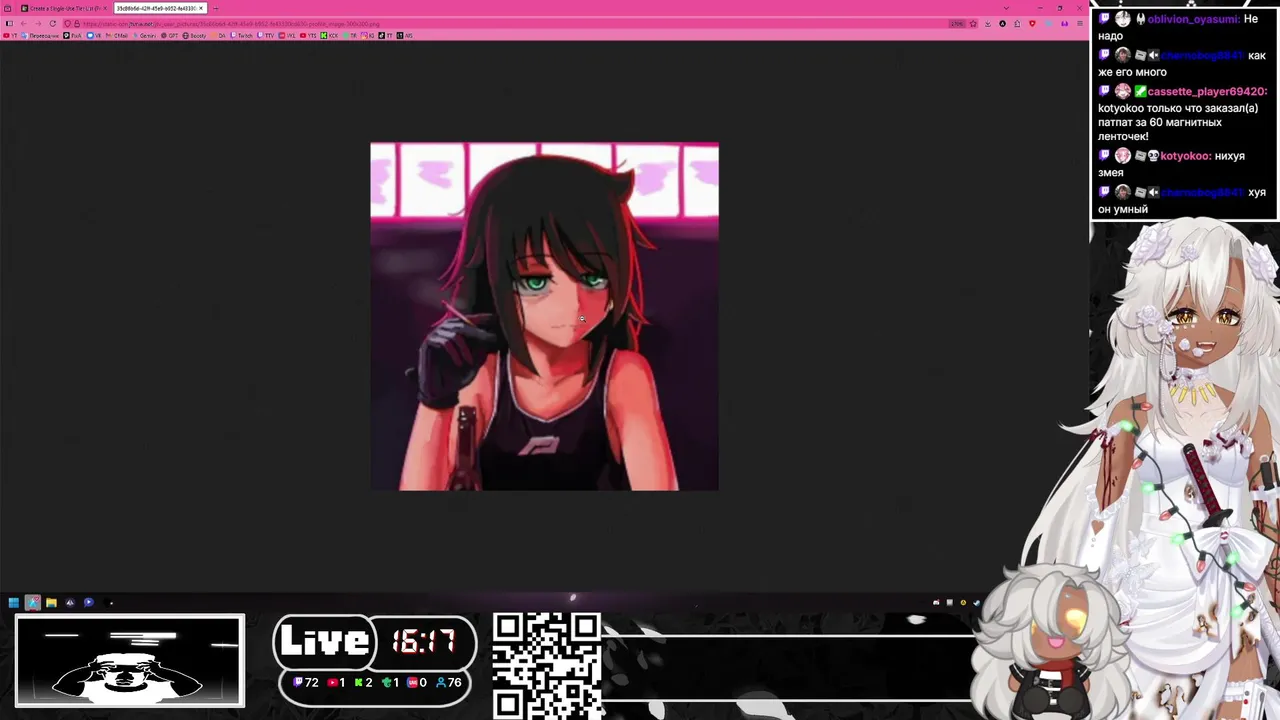Image resolution: width=1280 pixels, height=720 pixels.
Task: Open the KCK bookmark
Action: (330, 35)
